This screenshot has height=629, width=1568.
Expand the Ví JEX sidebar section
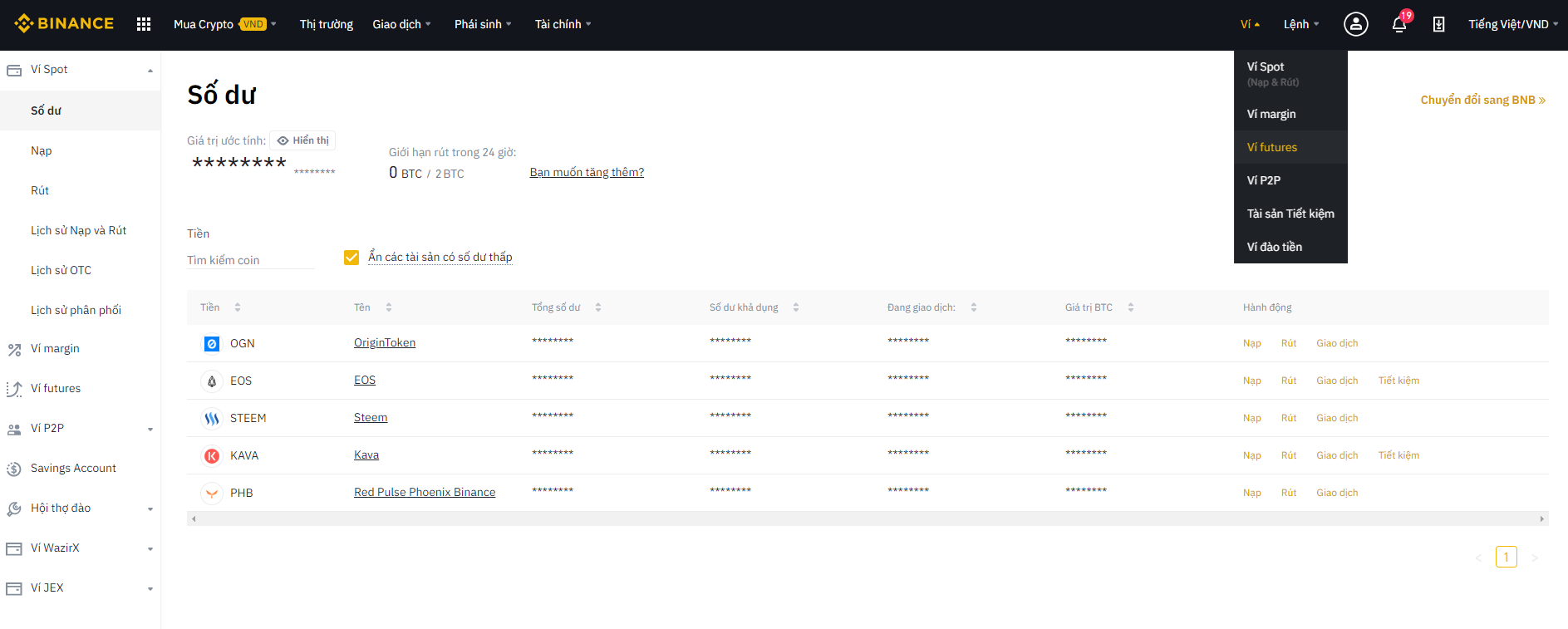point(150,589)
